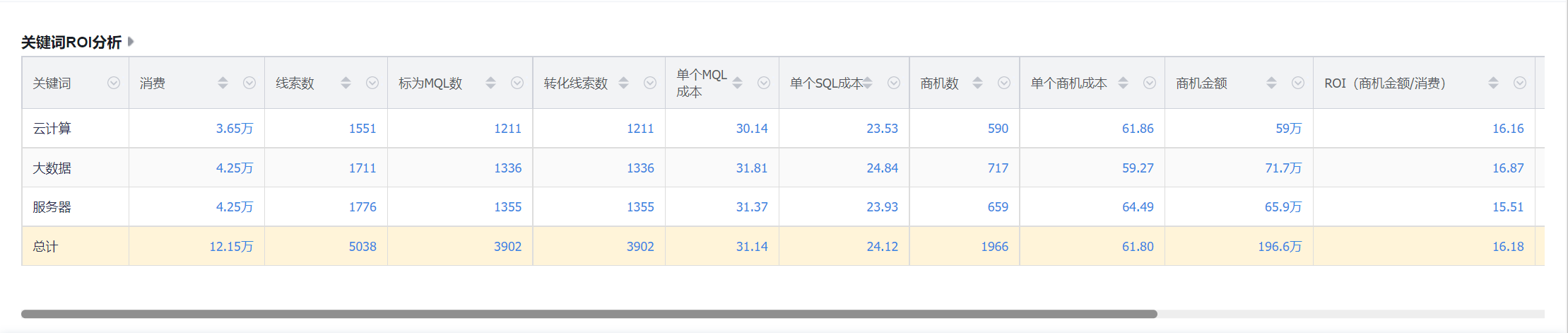Screen dimensions: 1568x333
Task: Open the 商机数 column filter dropdown
Action: click(1004, 83)
